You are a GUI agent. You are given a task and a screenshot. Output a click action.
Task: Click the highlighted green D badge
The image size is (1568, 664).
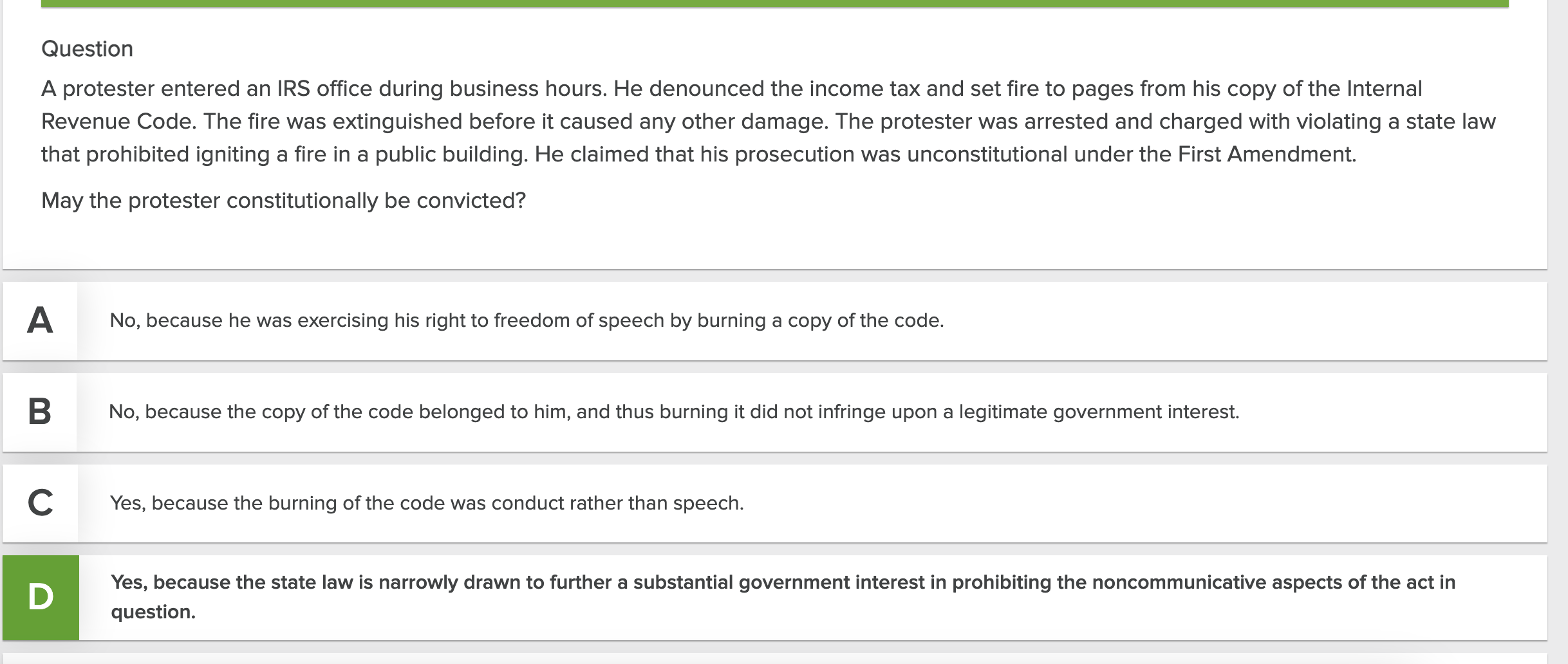40,596
